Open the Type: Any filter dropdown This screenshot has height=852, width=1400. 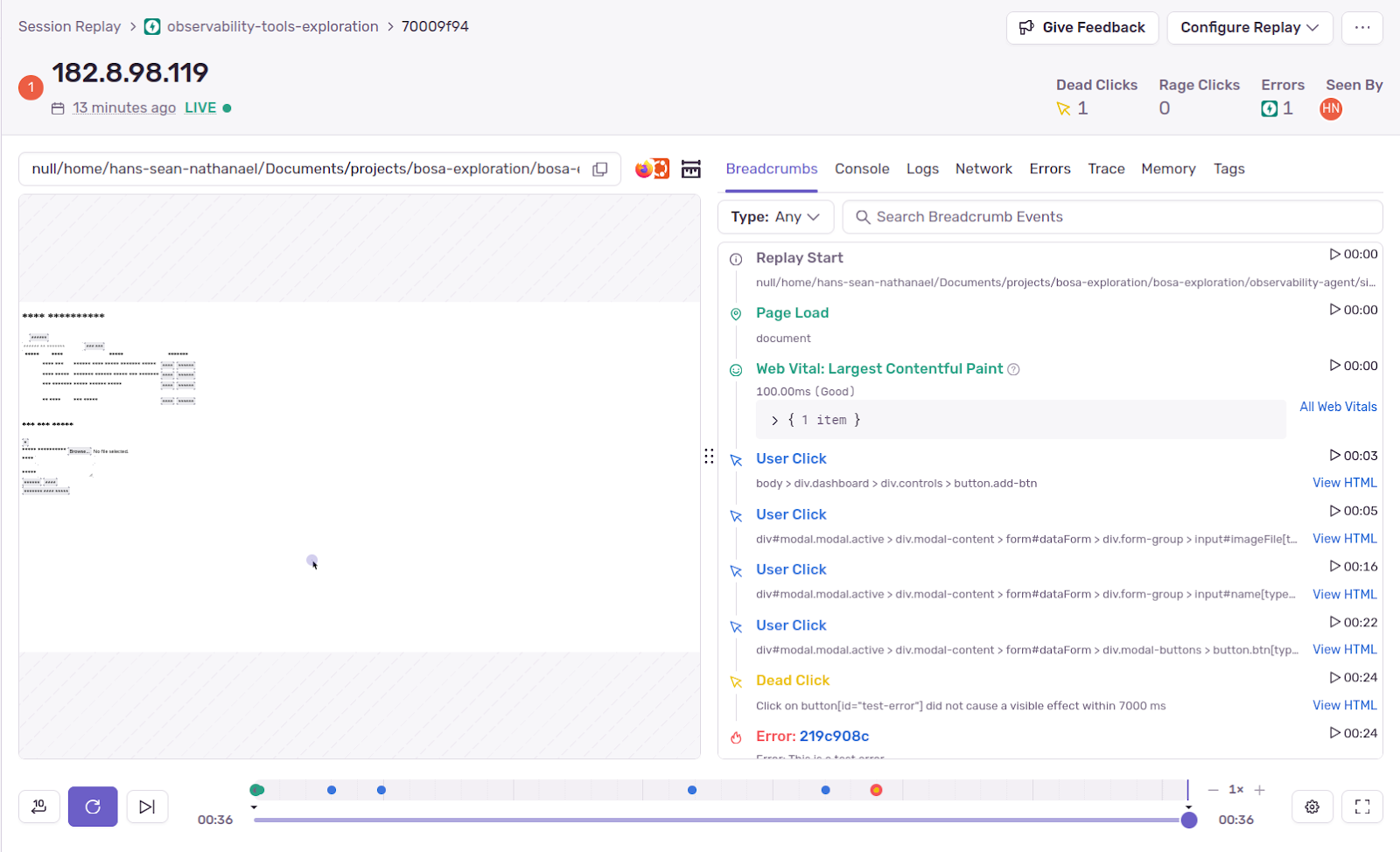(x=775, y=217)
